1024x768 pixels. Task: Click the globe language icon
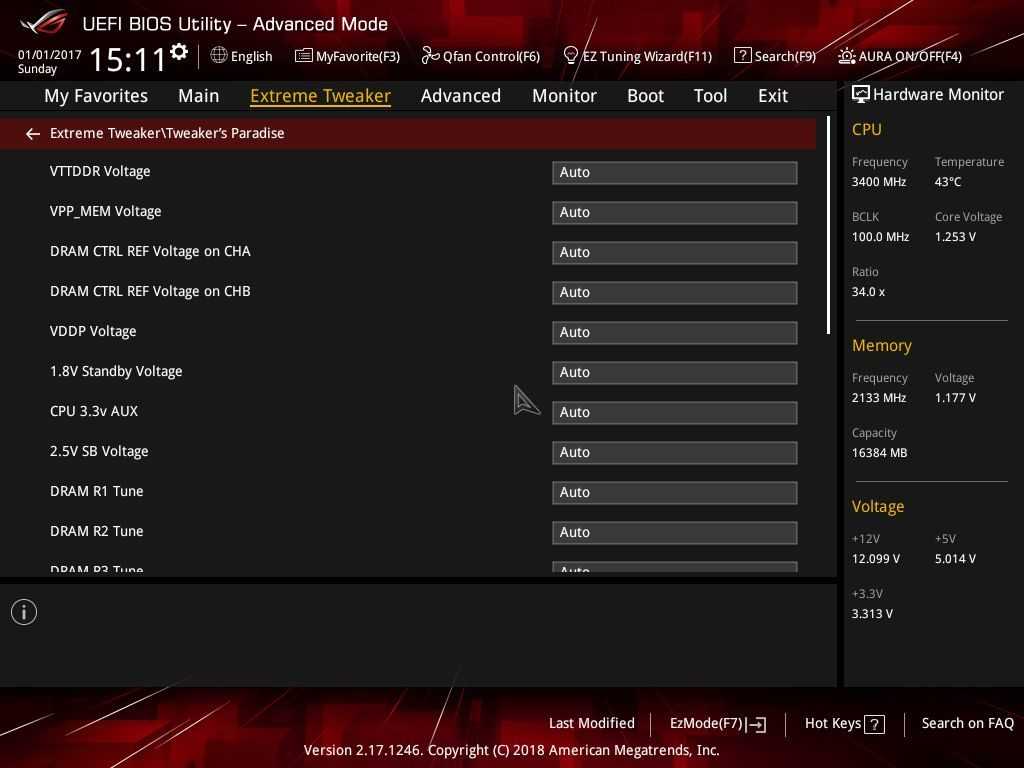(x=218, y=56)
